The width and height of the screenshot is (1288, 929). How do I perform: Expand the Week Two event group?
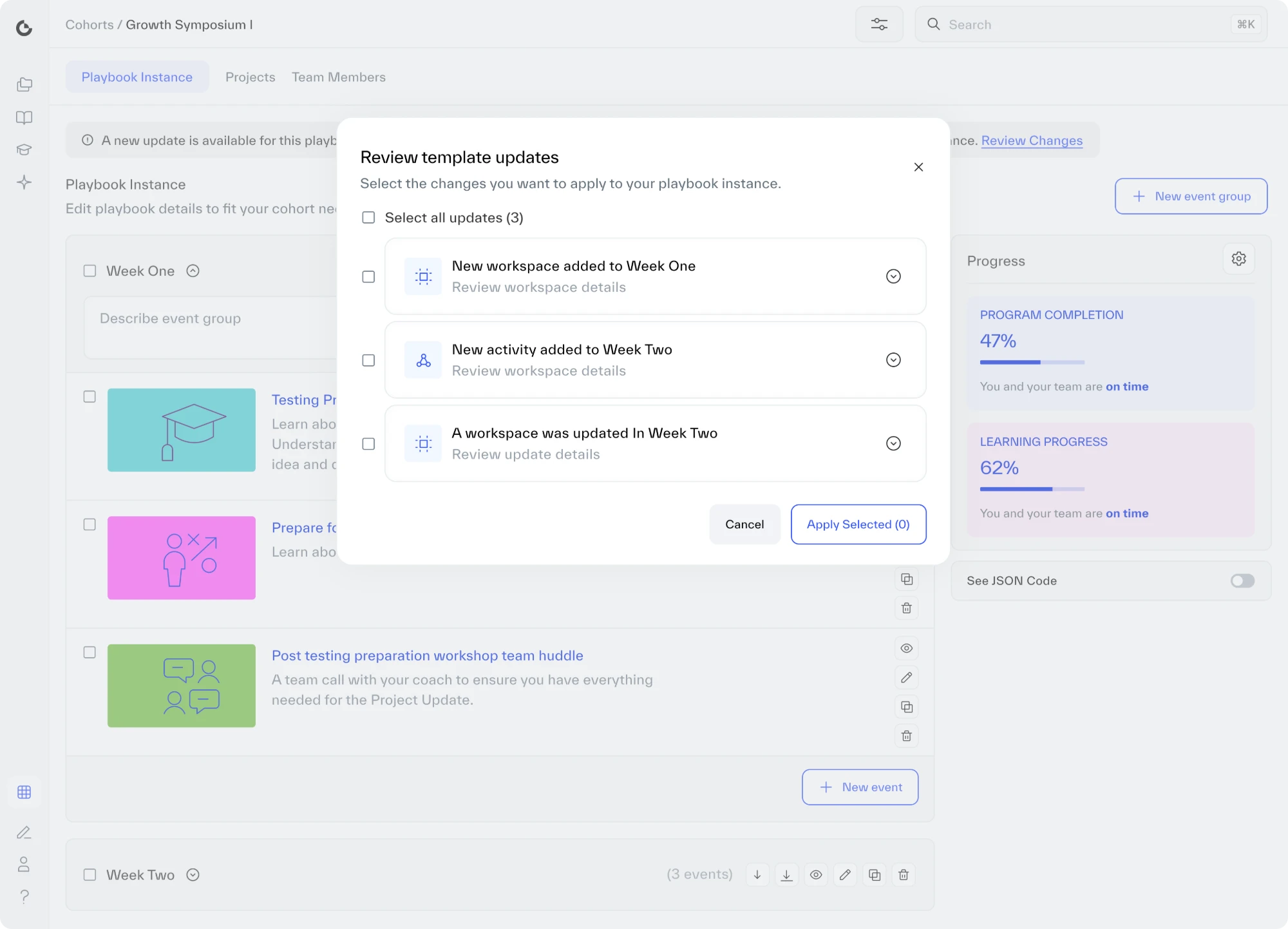pyautogui.click(x=193, y=874)
